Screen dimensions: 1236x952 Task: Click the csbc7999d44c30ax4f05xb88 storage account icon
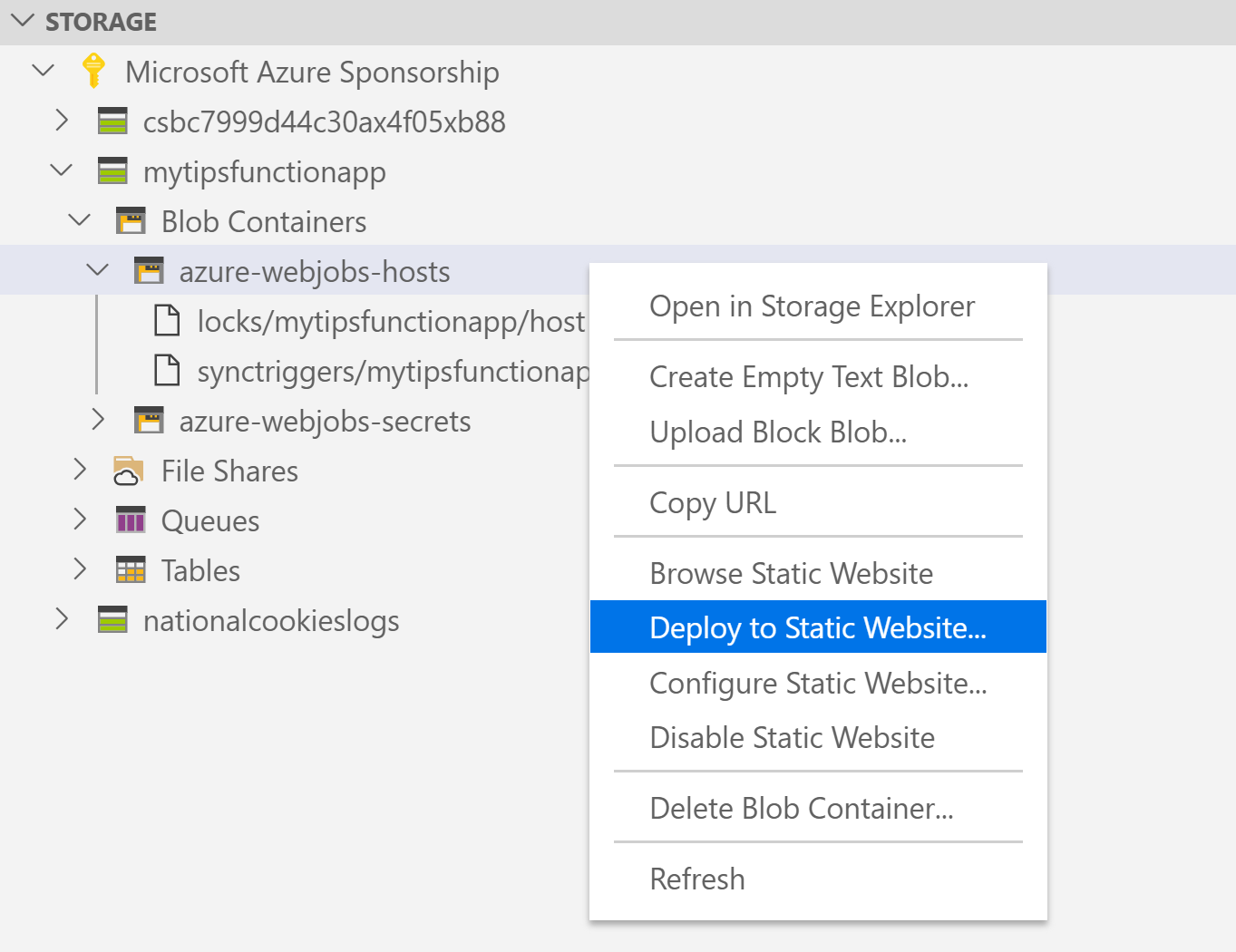coord(112,121)
